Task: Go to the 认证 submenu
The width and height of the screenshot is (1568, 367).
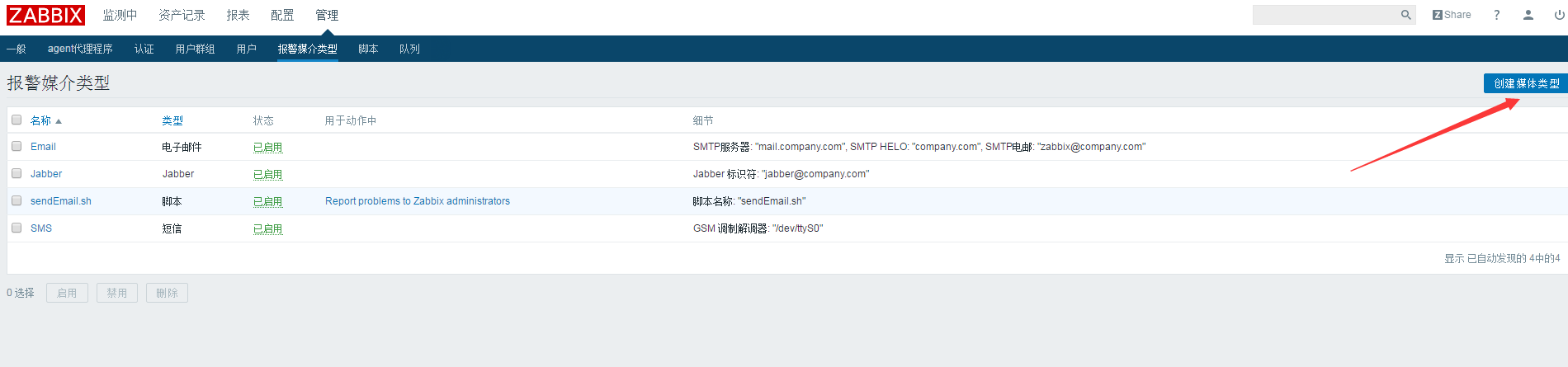Action: [144, 49]
